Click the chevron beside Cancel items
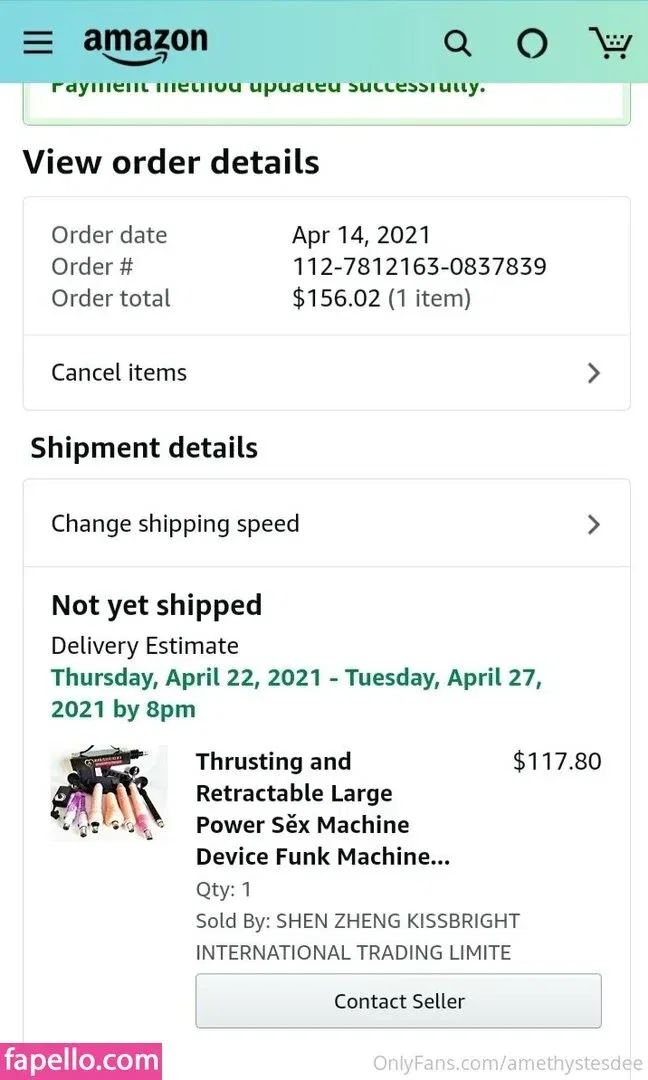The height and width of the screenshot is (1080, 648). click(x=594, y=373)
